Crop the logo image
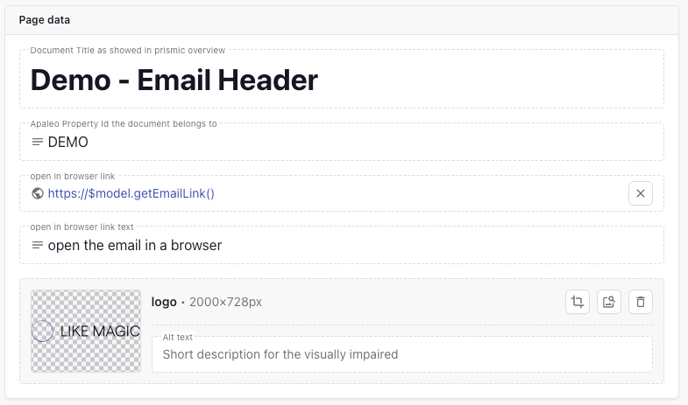The width and height of the screenshot is (688, 405). [577, 302]
